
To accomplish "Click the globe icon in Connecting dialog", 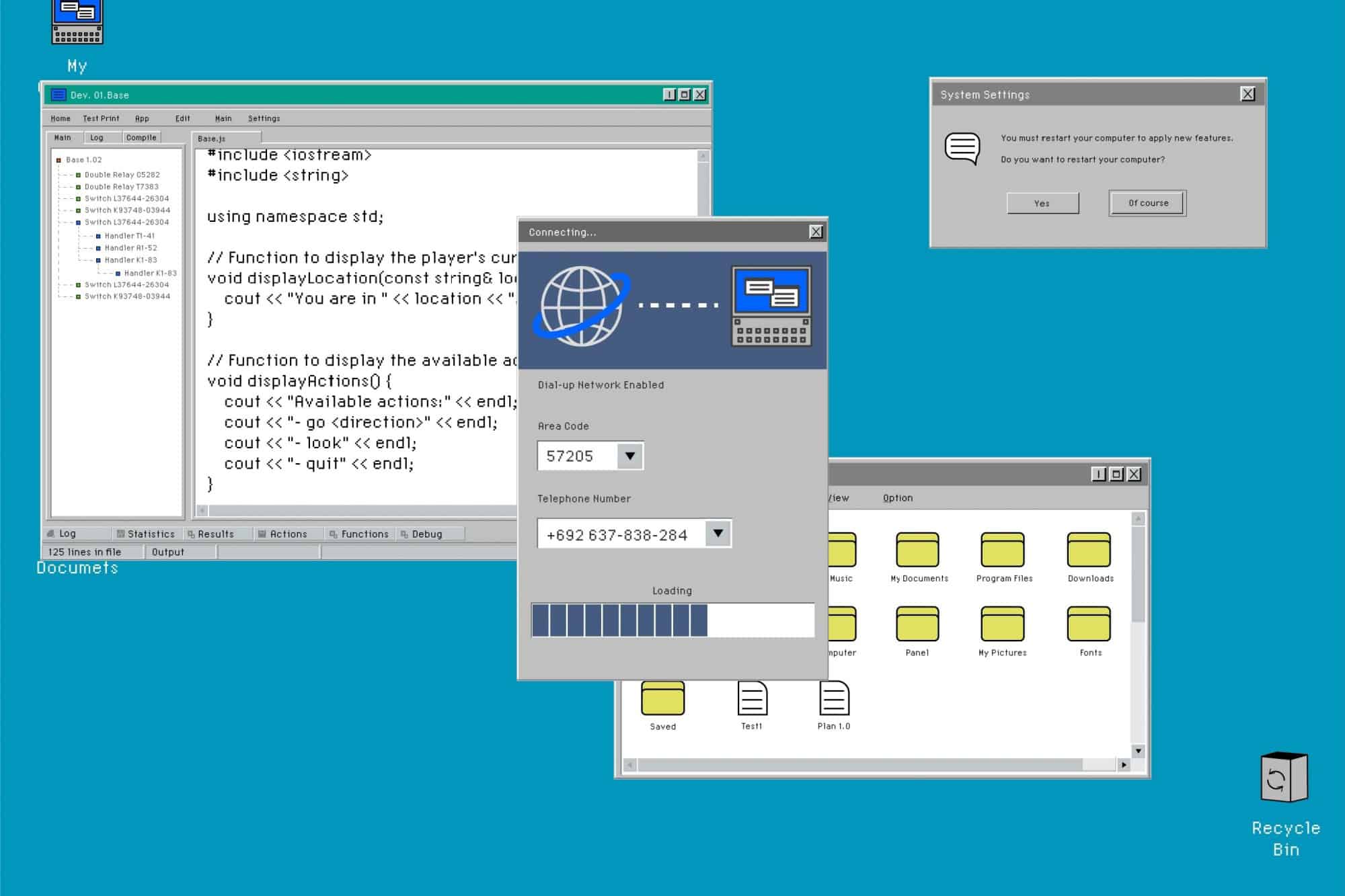I will click(582, 307).
